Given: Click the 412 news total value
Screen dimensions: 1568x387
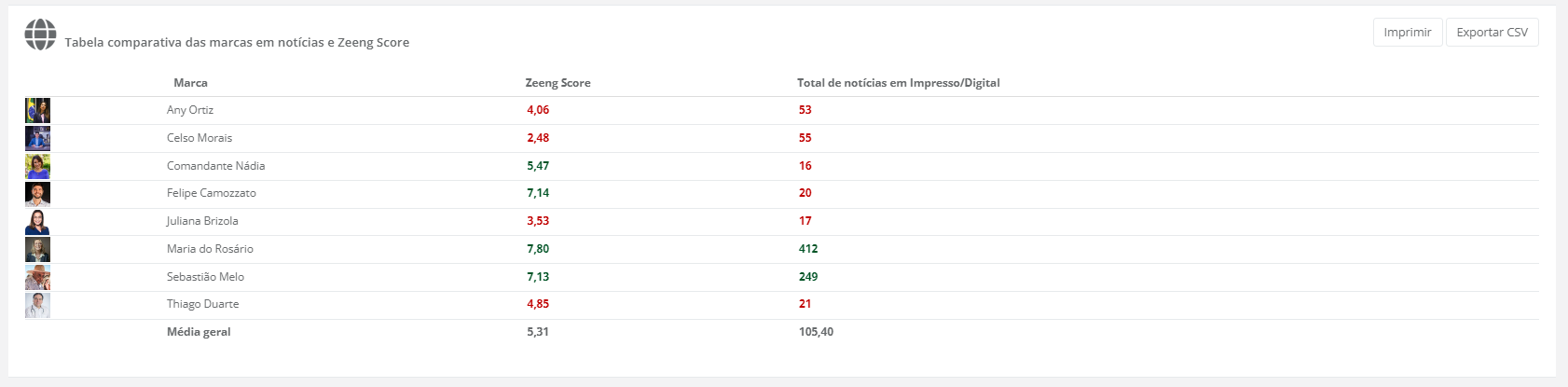Looking at the screenshot, I should click(808, 249).
